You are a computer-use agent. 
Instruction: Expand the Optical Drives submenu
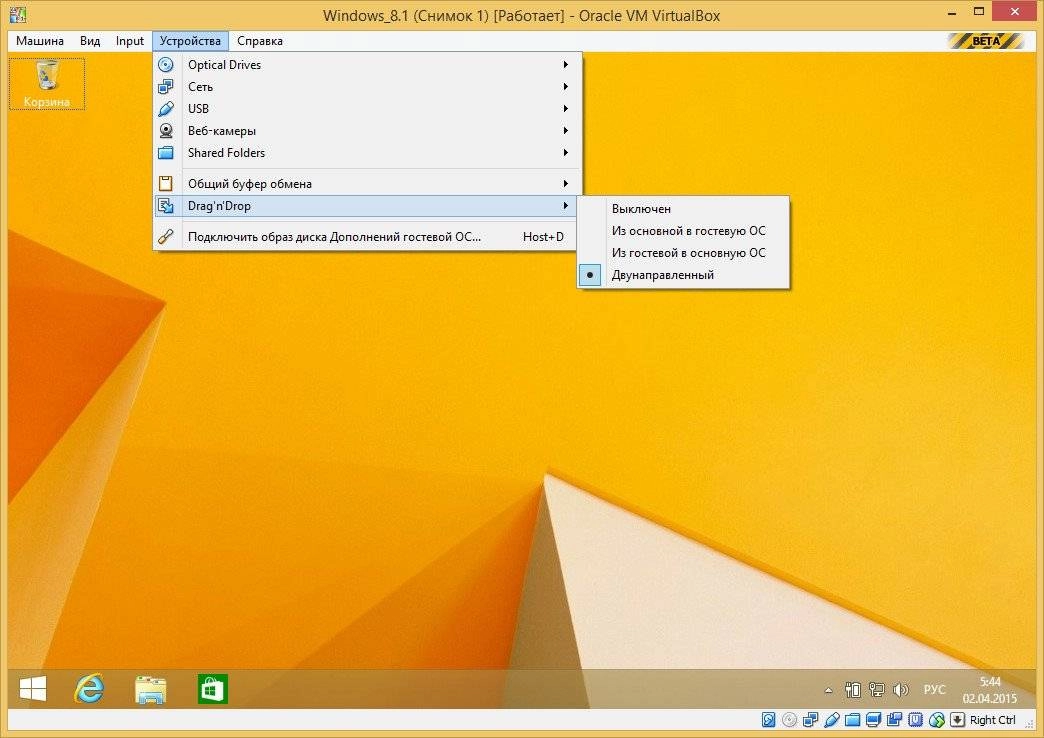pos(368,65)
